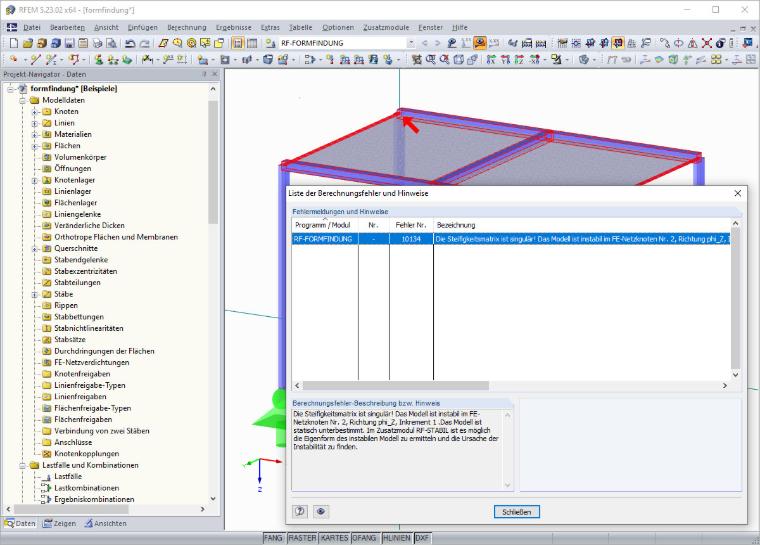This screenshot has width=760, height=545.
Task: Click the black info sphere icon
Action: (x=721, y=43)
